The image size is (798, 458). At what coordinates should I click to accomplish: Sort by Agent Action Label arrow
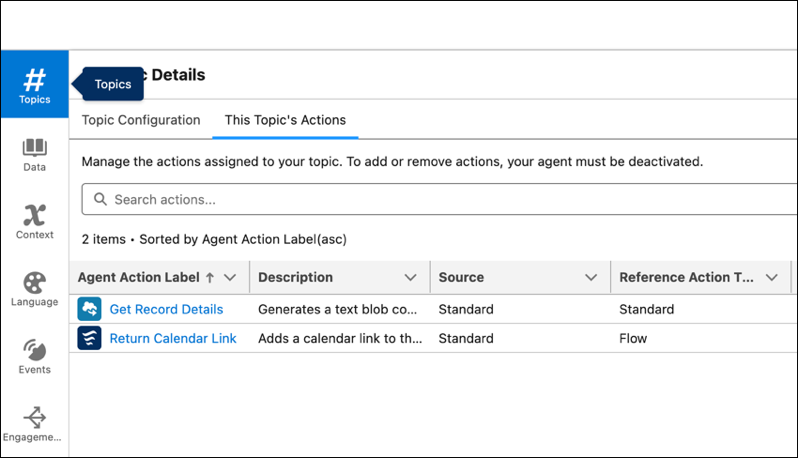click(210, 277)
